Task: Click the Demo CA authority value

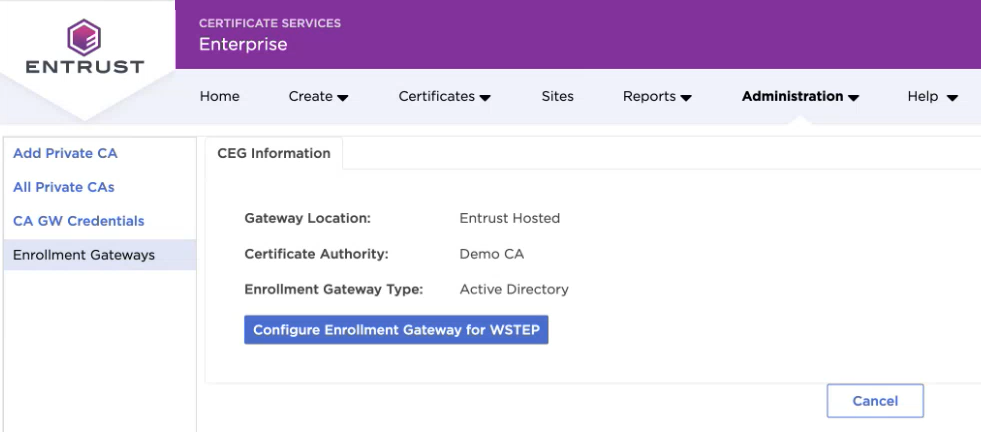Action: click(x=491, y=254)
